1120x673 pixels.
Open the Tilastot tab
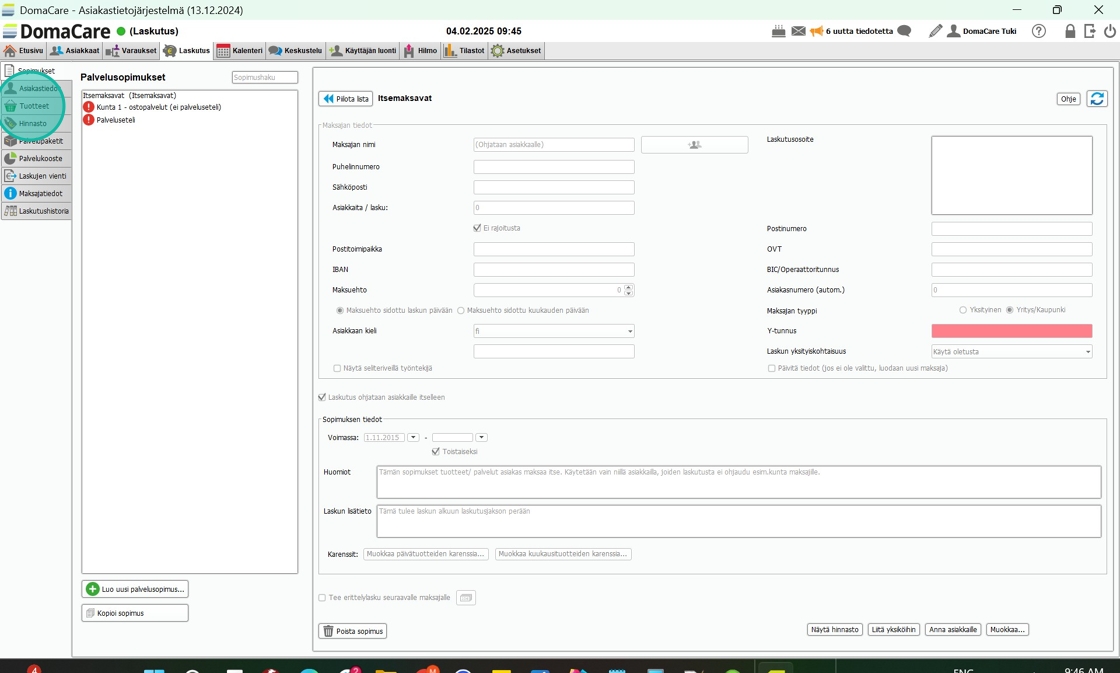coord(464,51)
